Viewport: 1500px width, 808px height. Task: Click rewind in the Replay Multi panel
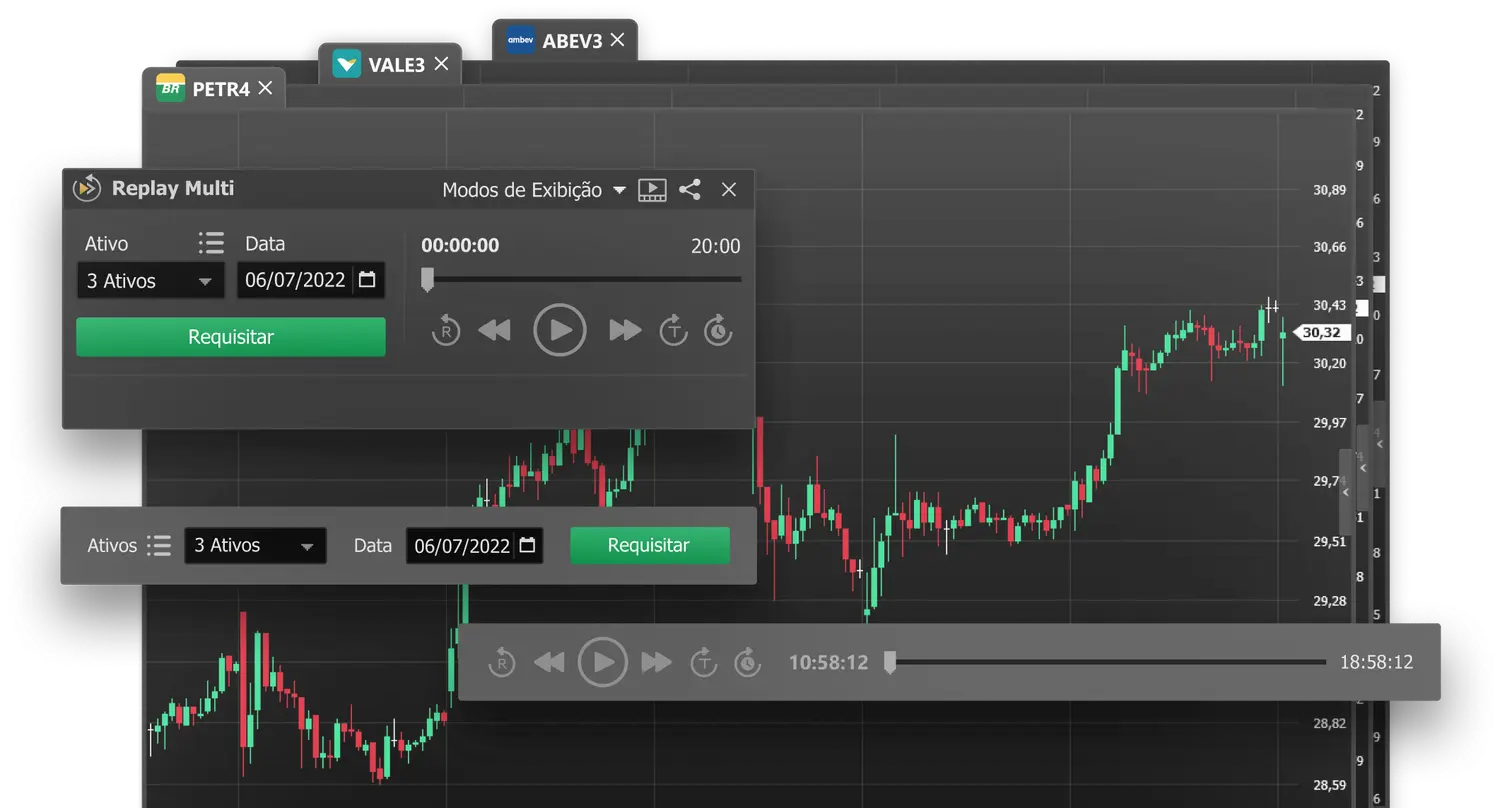coord(495,330)
